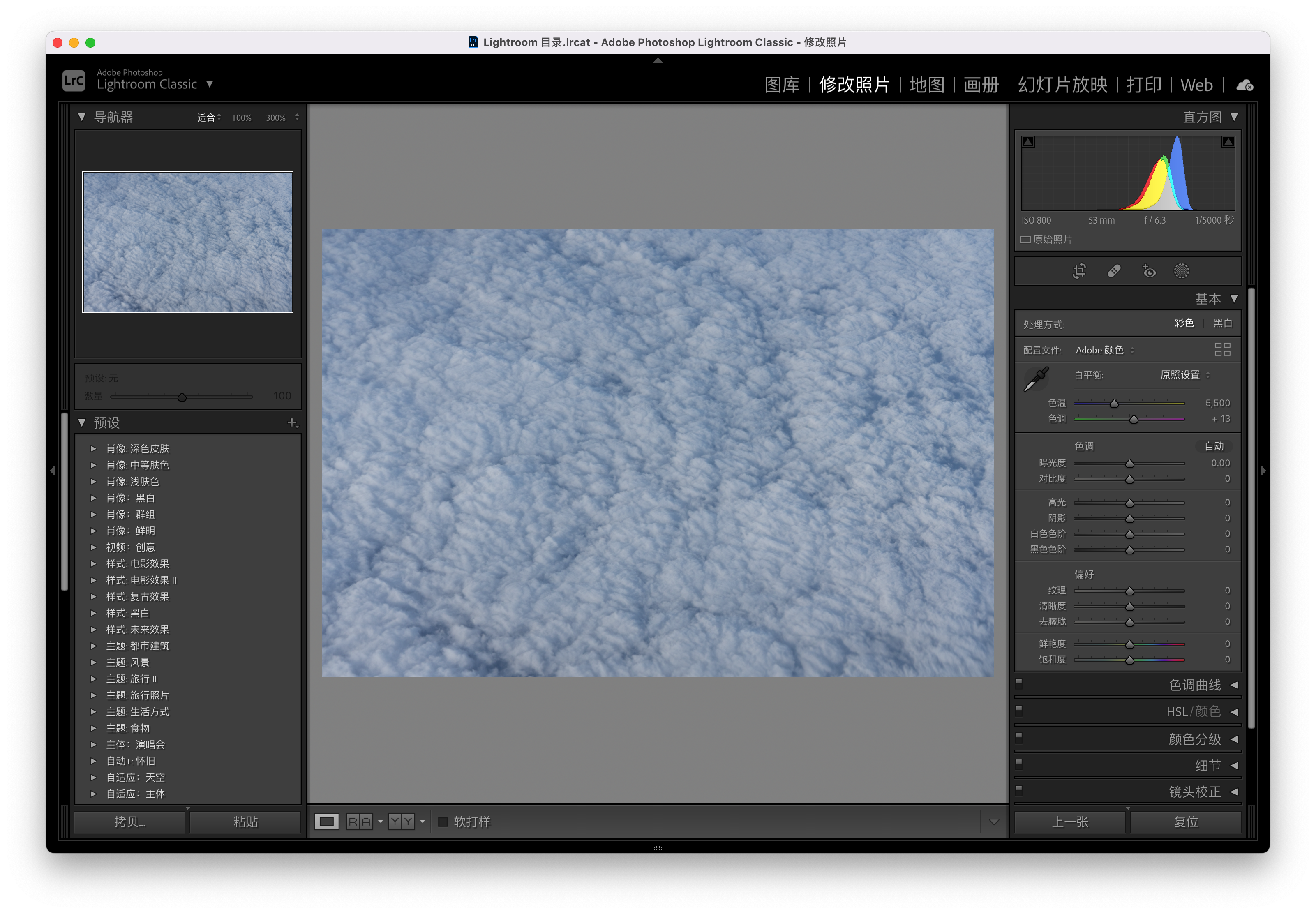
Task: Select the Red Eye correction tool
Action: tap(1149, 271)
